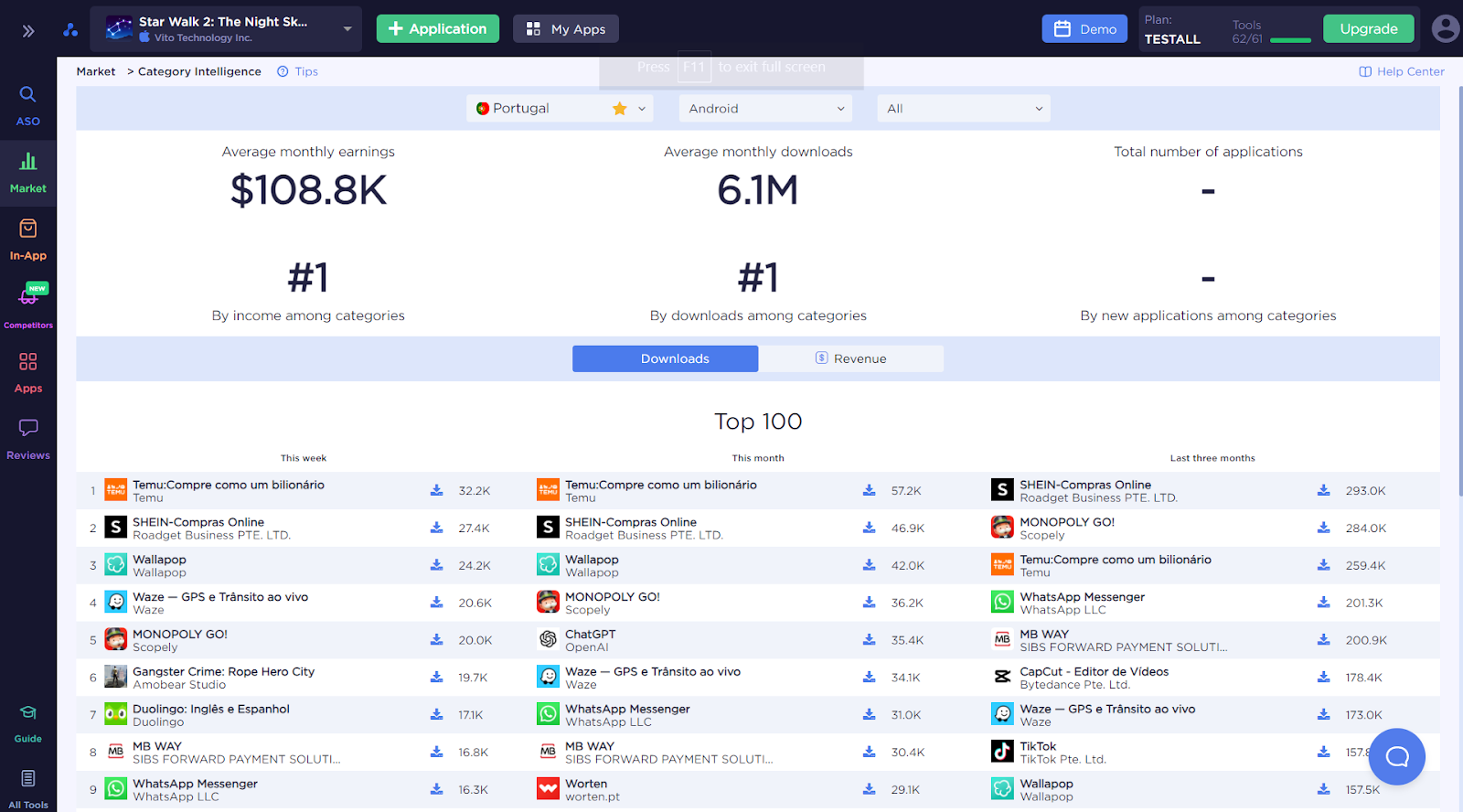This screenshot has height=812, width=1463.
Task: Click the green Upgrade button
Action: pyautogui.click(x=1369, y=29)
